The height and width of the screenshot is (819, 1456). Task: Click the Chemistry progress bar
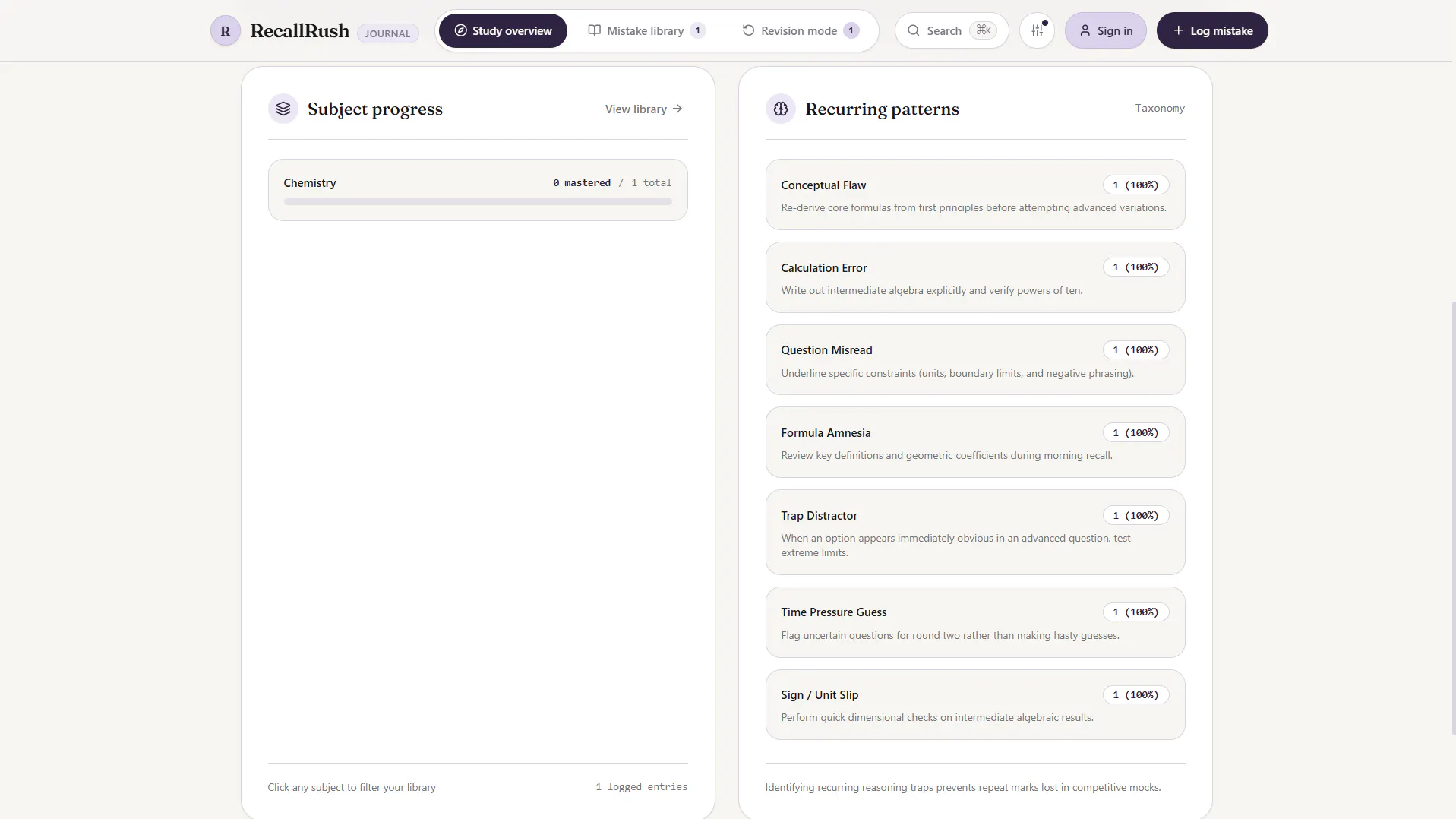(x=478, y=201)
